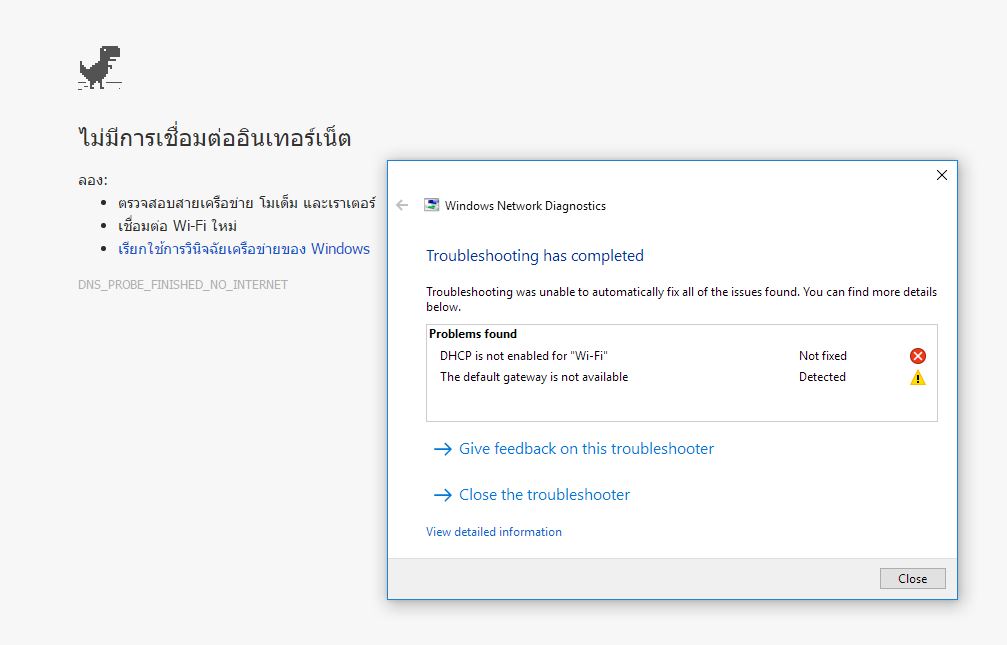Click the เชื่อมต่อ Wi-Fi ใหม่ suggestion
This screenshot has width=1007, height=645.
pos(178,226)
